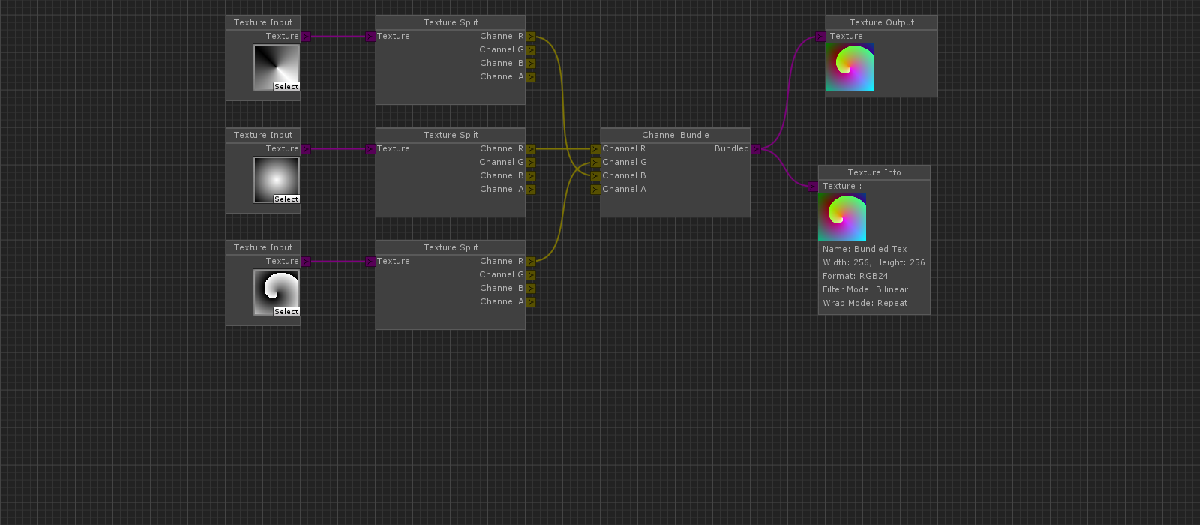
Task: Click Select on the radial gradient texture
Action: [x=287, y=199]
